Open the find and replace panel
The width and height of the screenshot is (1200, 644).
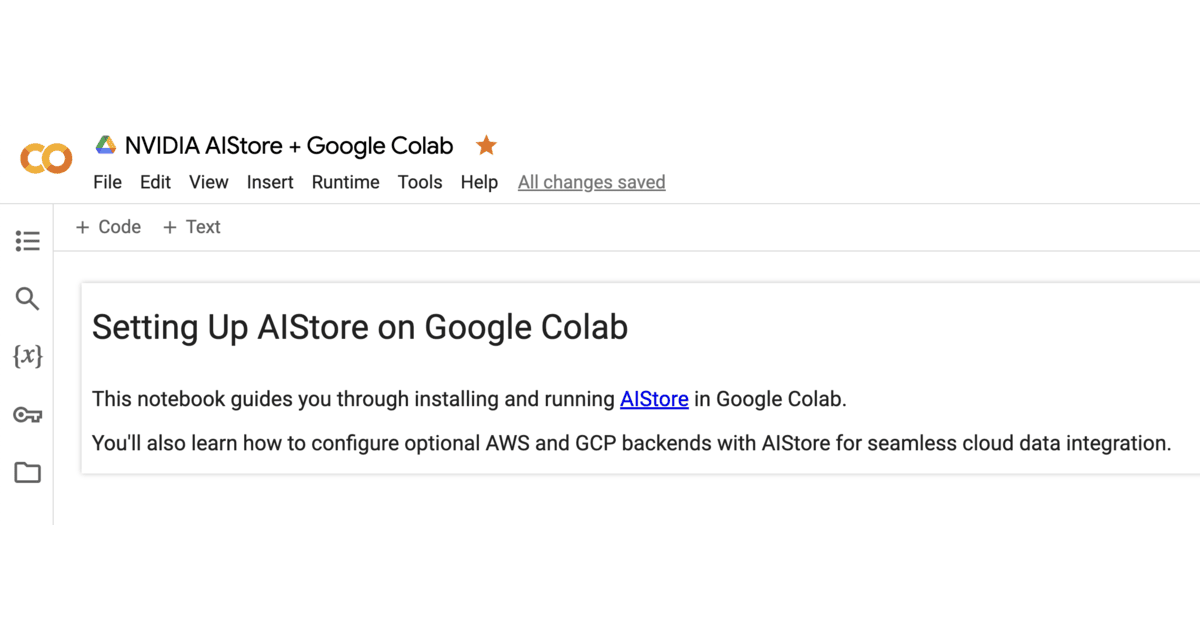click(27, 299)
